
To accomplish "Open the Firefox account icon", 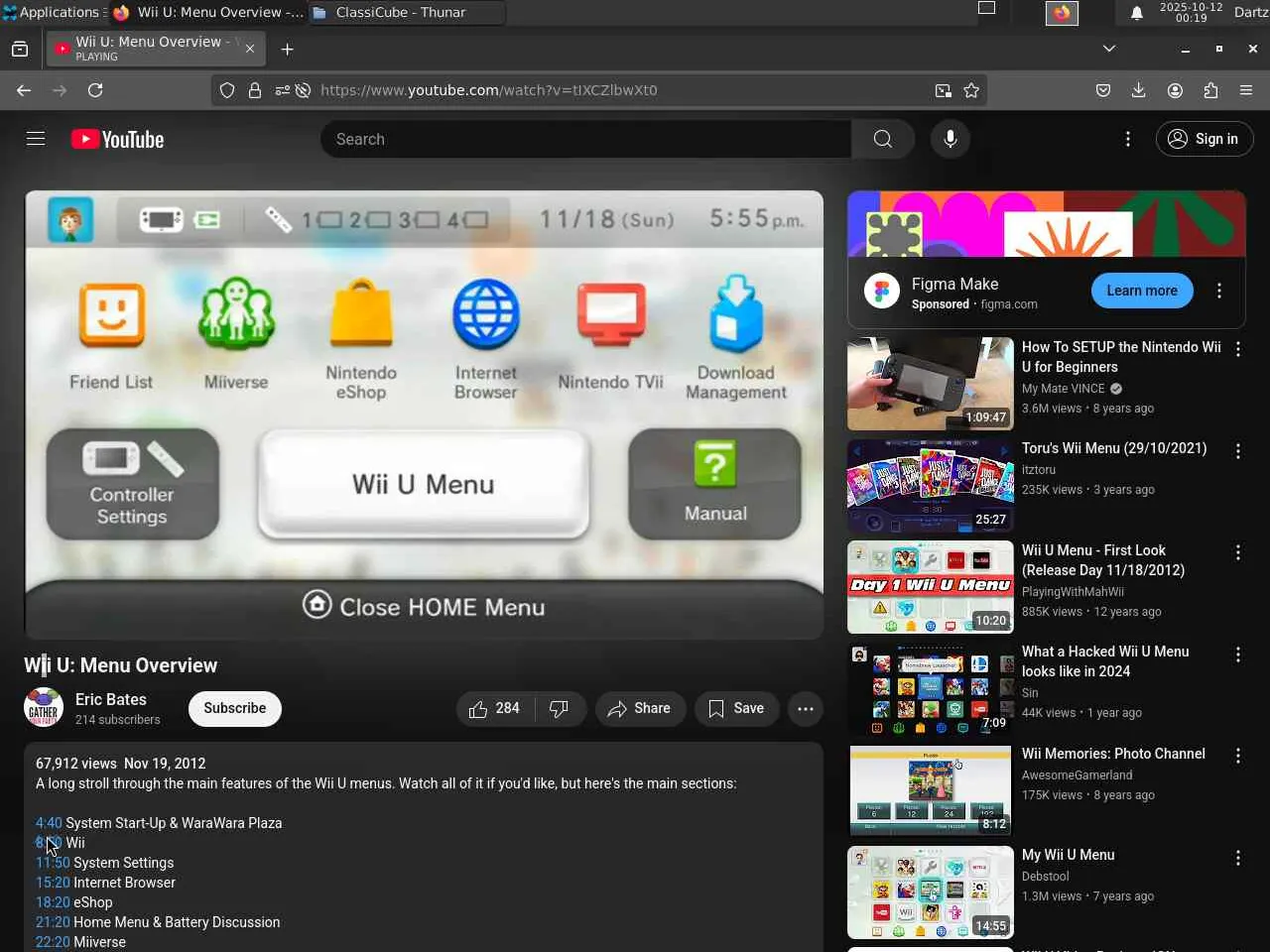I will coord(1175,90).
